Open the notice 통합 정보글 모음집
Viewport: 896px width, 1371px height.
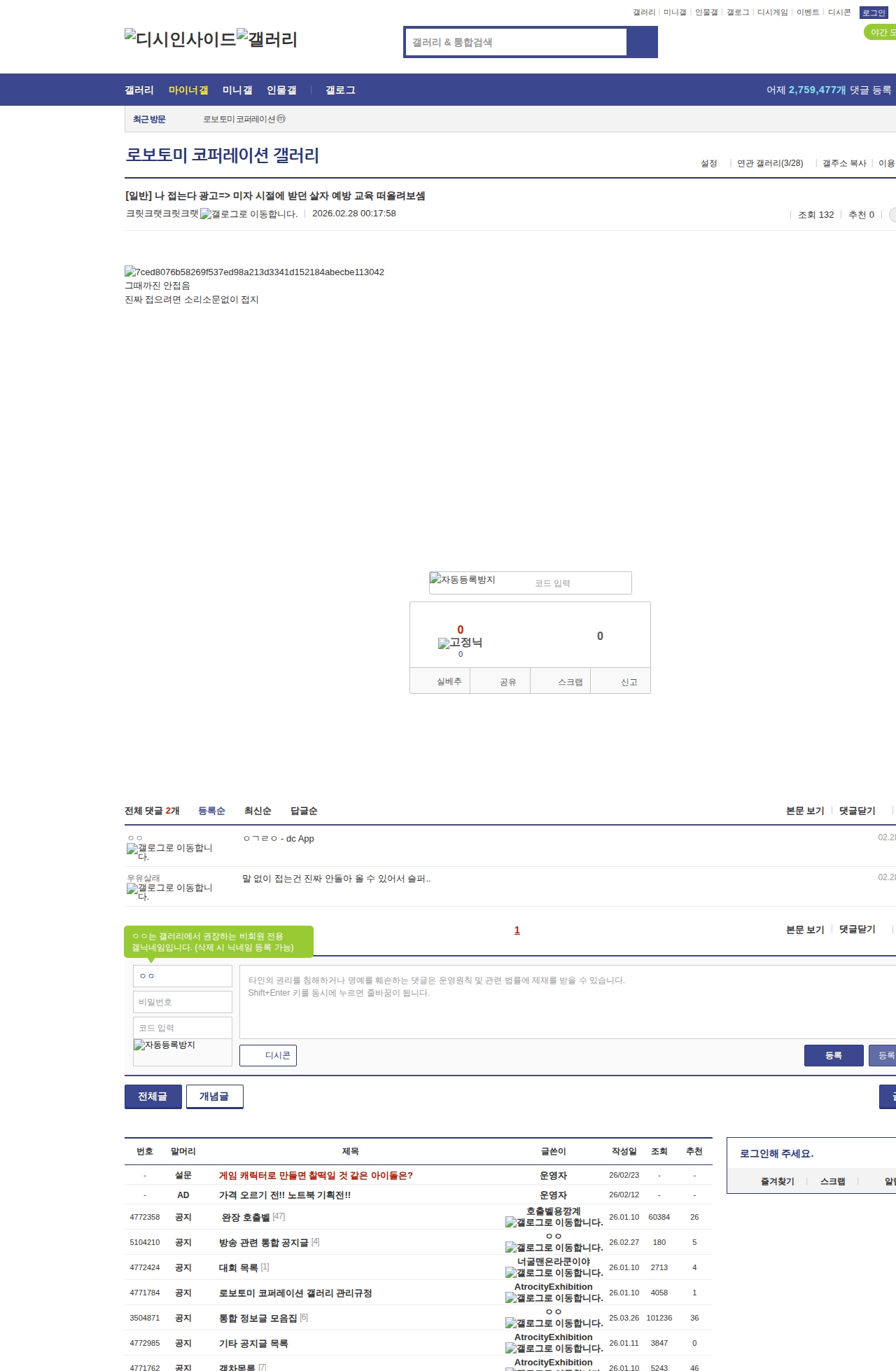(x=258, y=1318)
